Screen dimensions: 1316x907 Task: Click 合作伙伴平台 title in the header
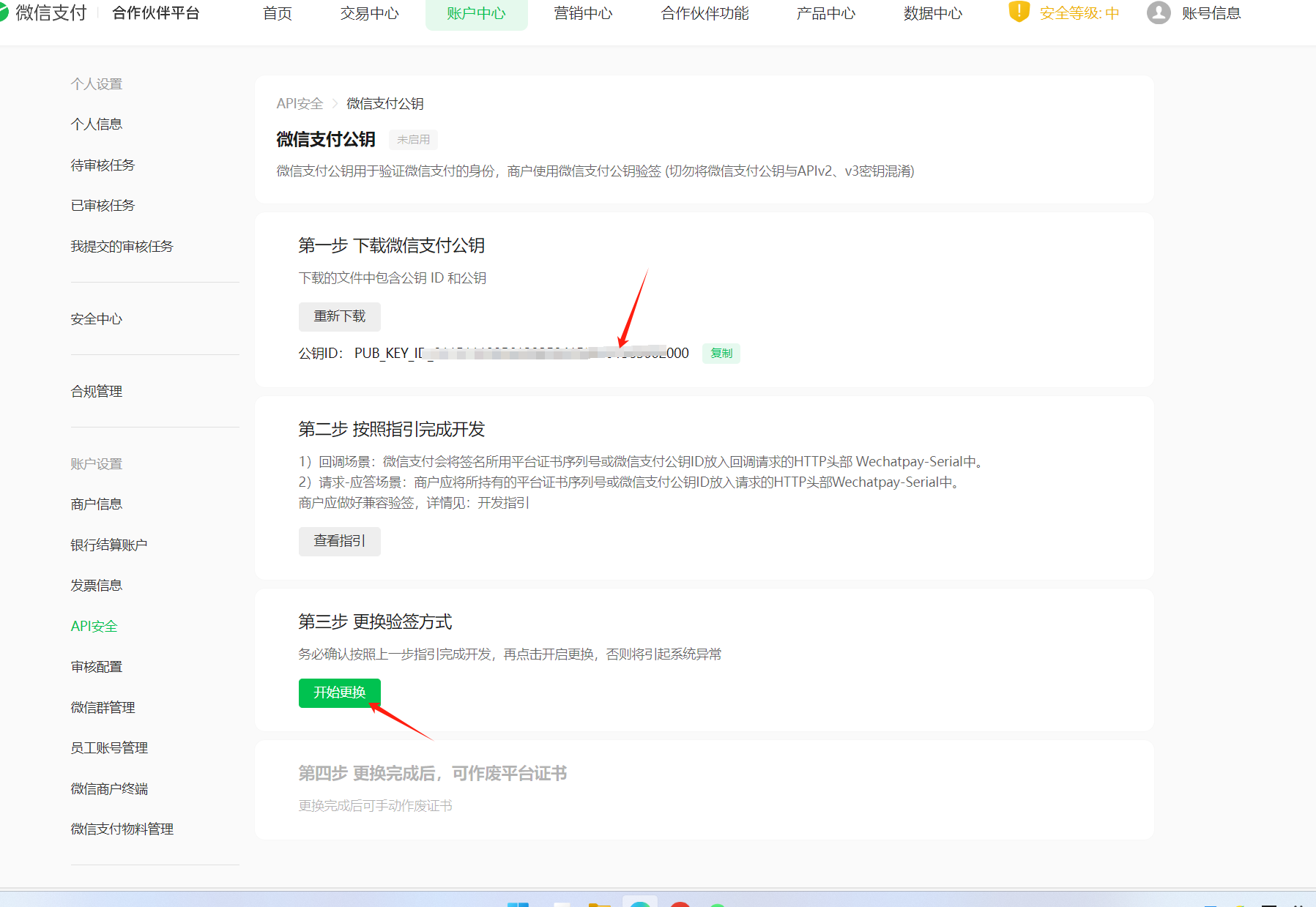click(156, 13)
